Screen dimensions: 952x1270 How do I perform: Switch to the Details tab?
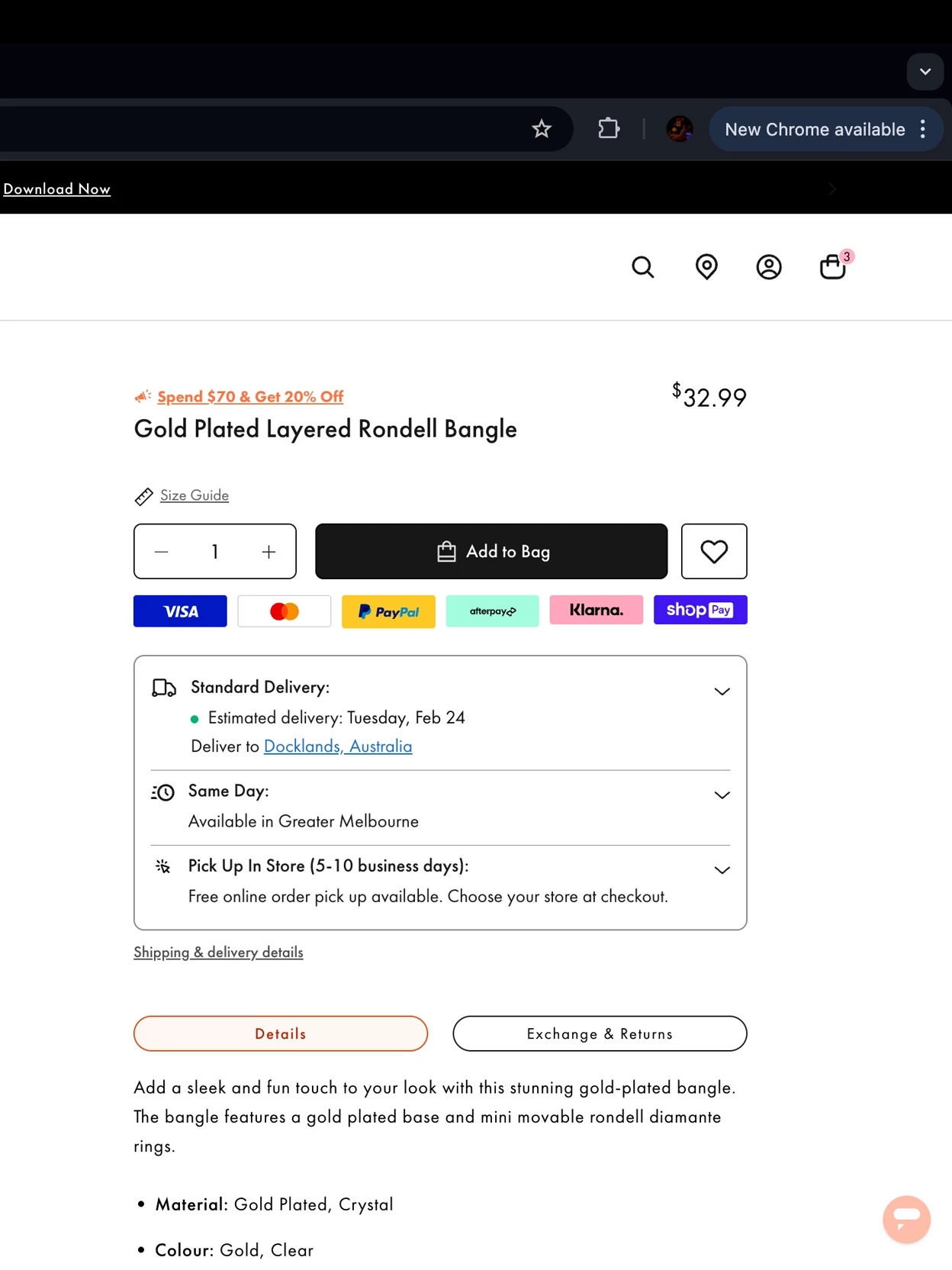click(281, 1033)
